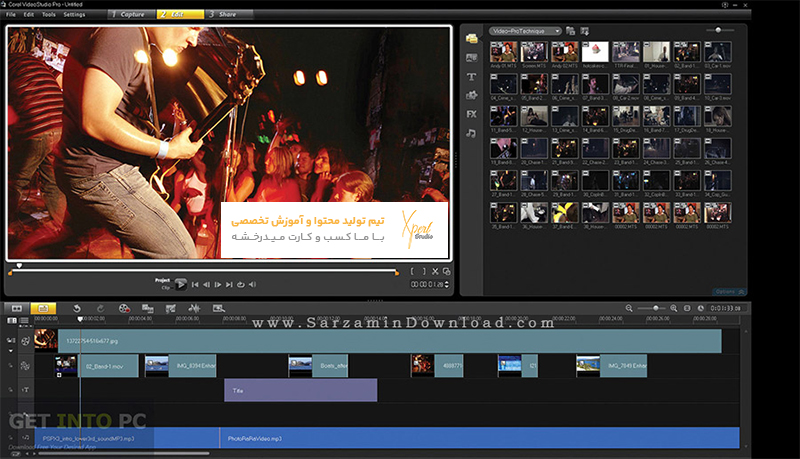Toggle ripple lock on title track
This screenshot has width=800, height=459.
(x=10, y=390)
